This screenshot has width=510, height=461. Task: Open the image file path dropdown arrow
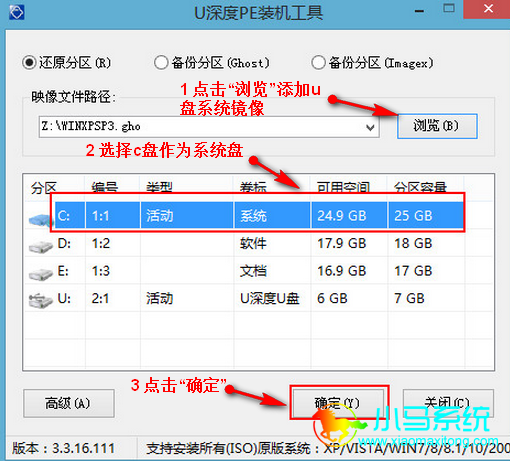[370, 127]
